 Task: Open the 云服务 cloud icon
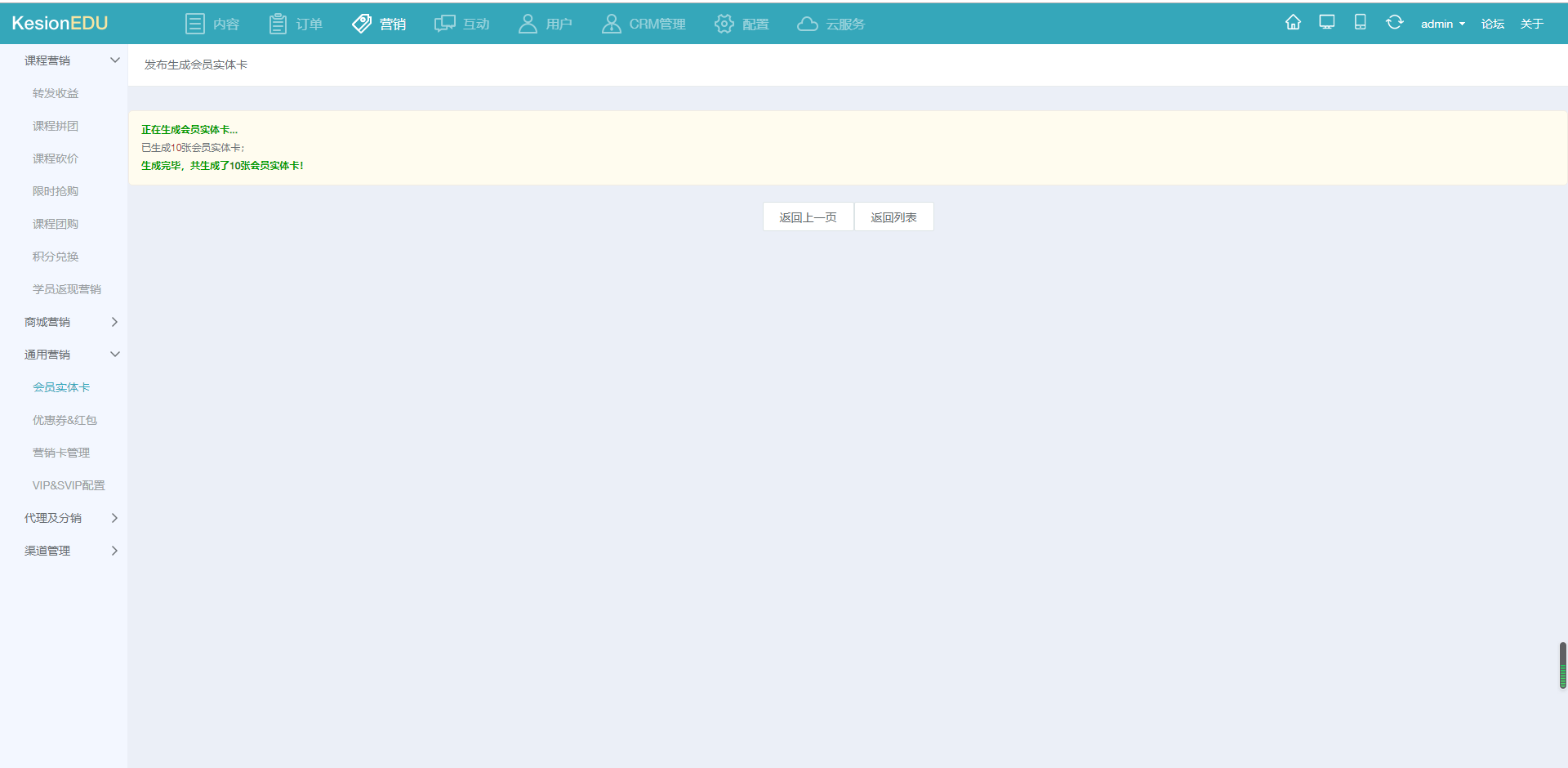point(807,24)
